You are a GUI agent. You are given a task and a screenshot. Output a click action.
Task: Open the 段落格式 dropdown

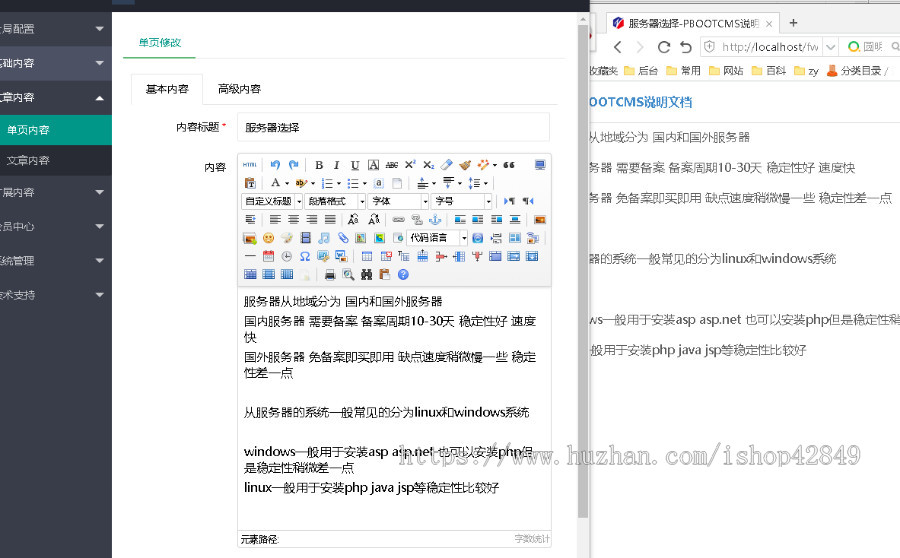pos(335,201)
